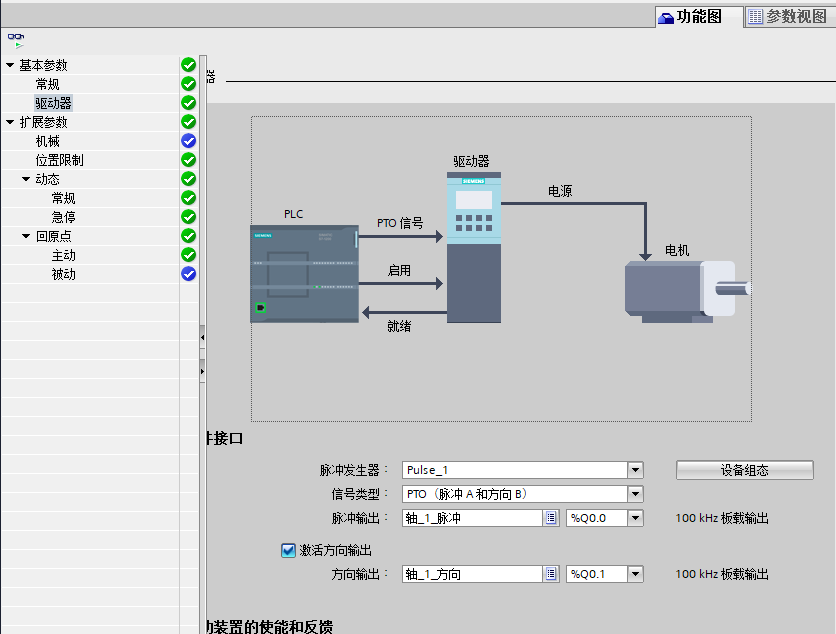Screen dimensions: 836x634
Task: Open the 信号类型 PTO dropdown
Action: (x=635, y=493)
